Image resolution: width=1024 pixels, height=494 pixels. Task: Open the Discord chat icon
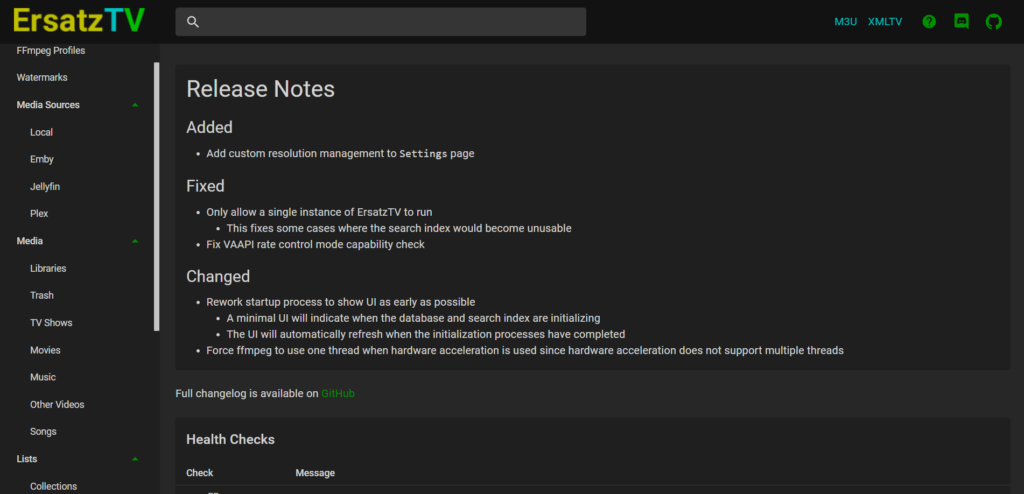point(961,22)
